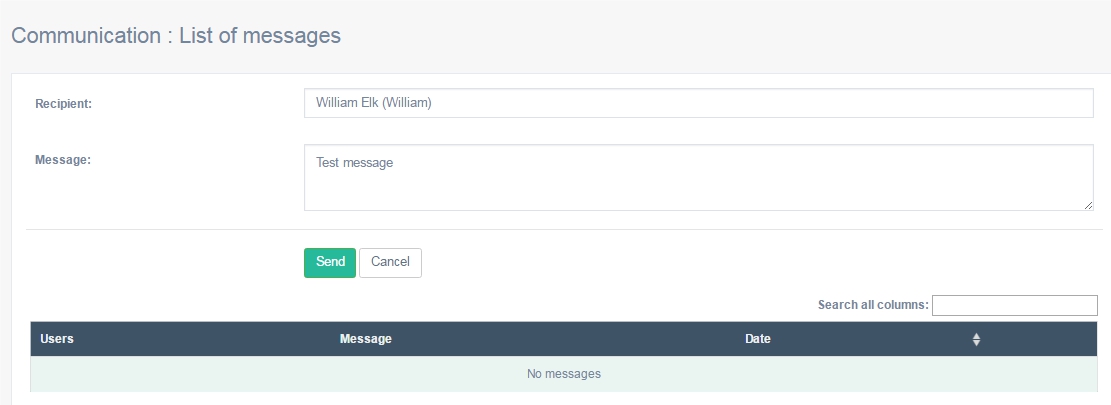Click the 'Test message' text in textarea

tap(354, 163)
